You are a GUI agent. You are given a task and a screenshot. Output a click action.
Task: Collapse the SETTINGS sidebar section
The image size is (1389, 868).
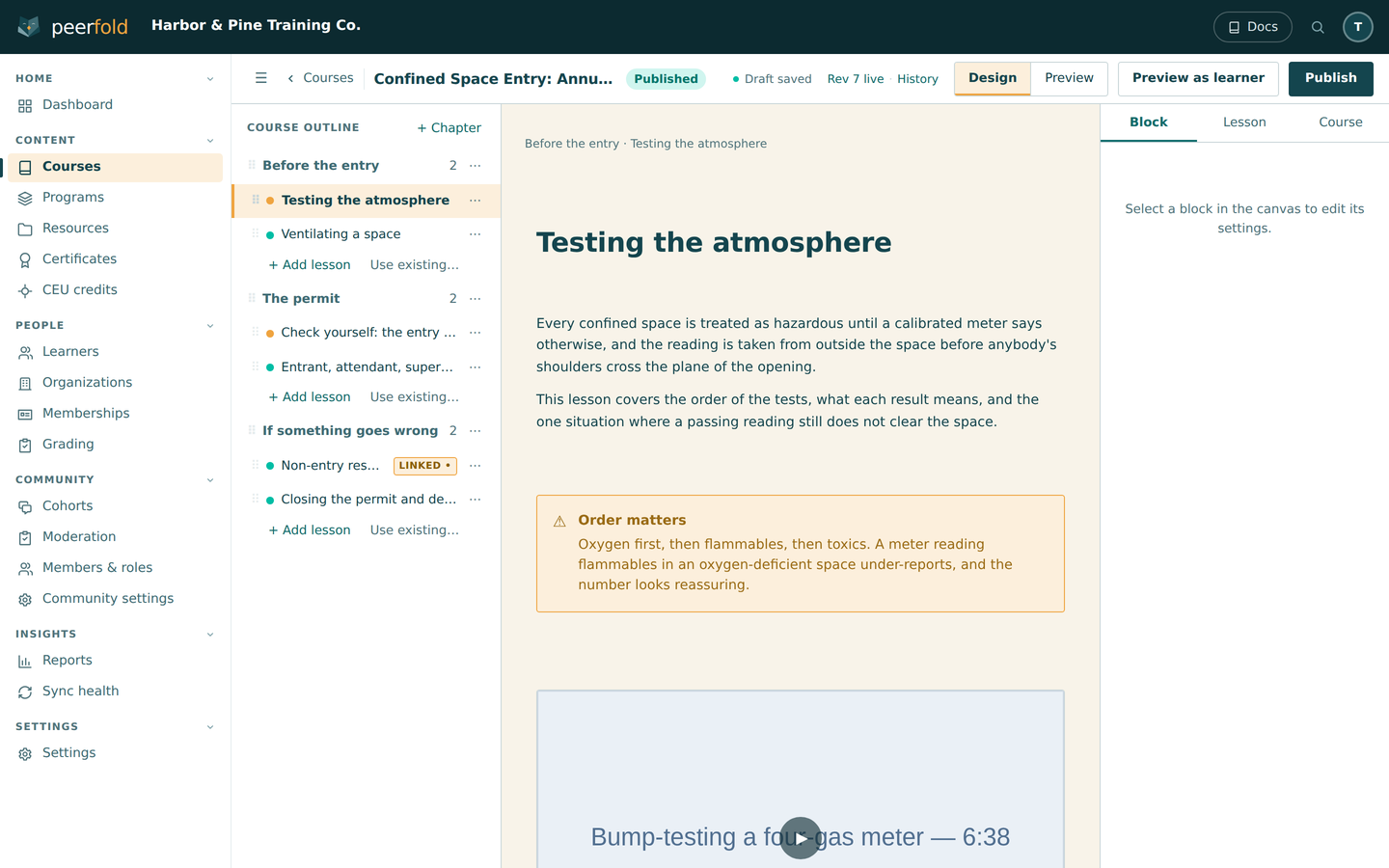click(x=210, y=727)
